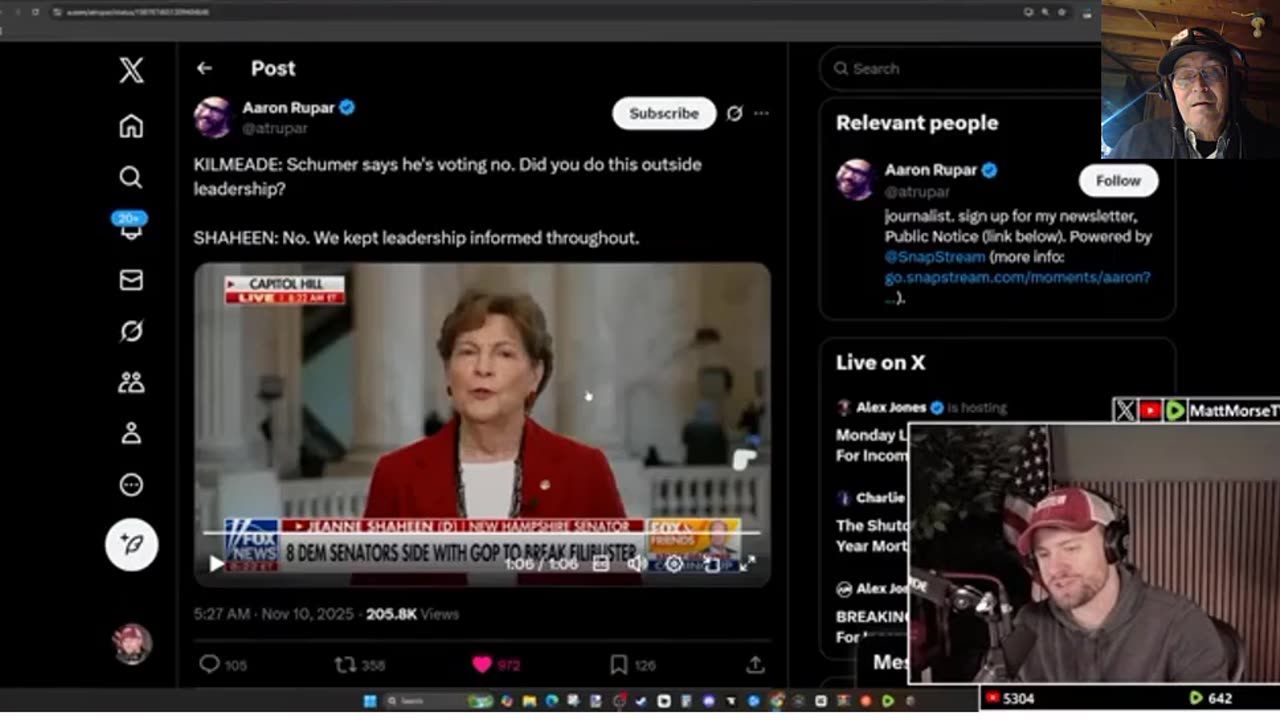This screenshot has height=720, width=1280.
Task: Click the Search field on X
Action: click(x=959, y=69)
